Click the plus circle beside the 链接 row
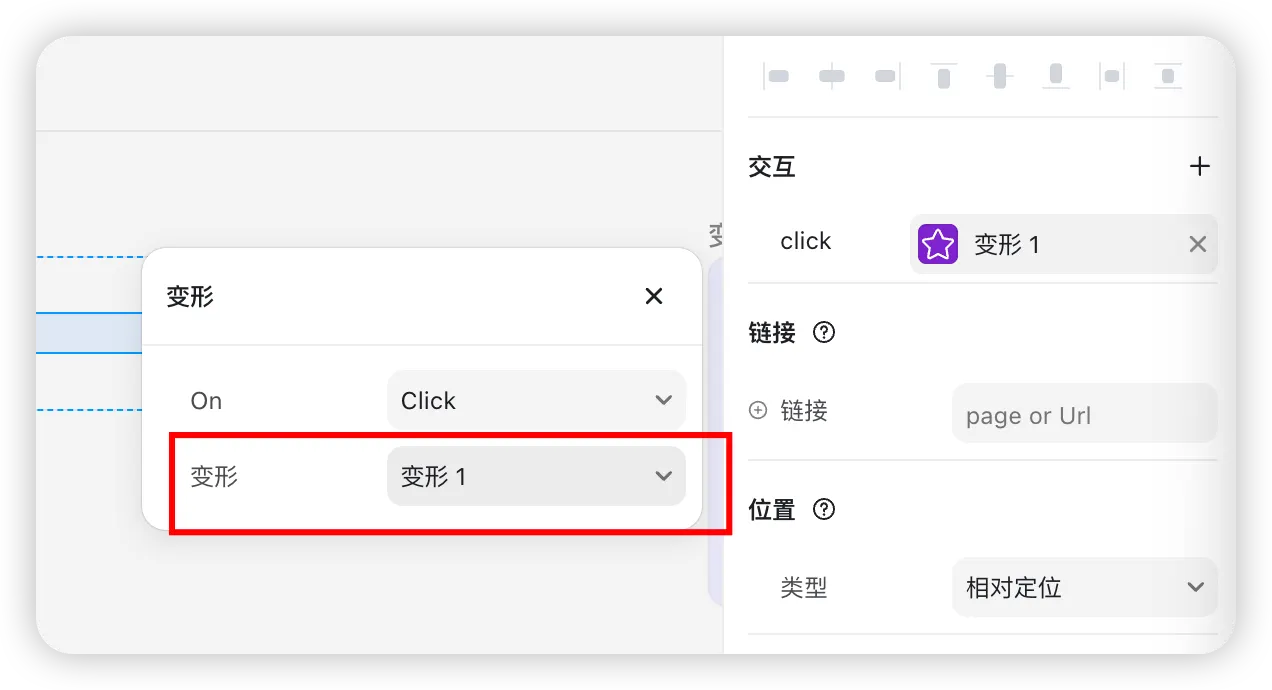 tap(758, 410)
